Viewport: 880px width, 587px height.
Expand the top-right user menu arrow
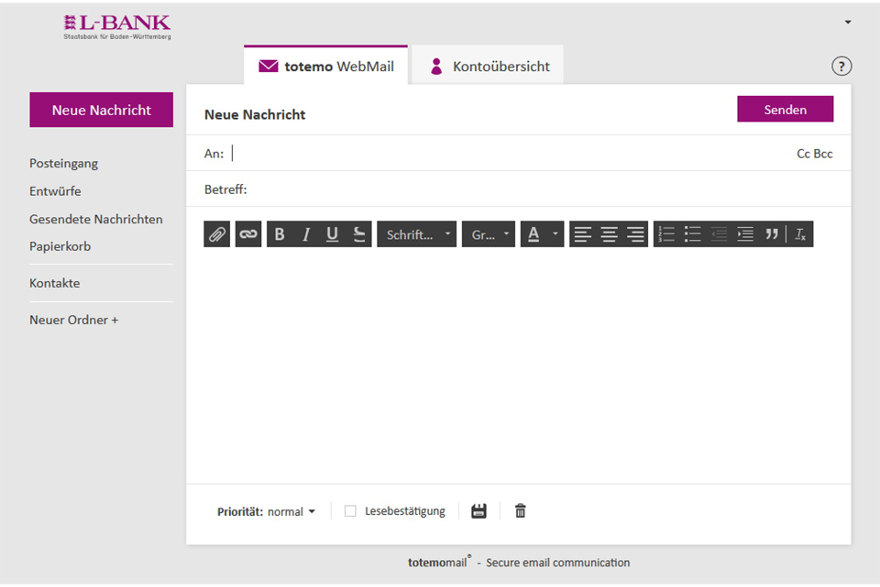(848, 22)
